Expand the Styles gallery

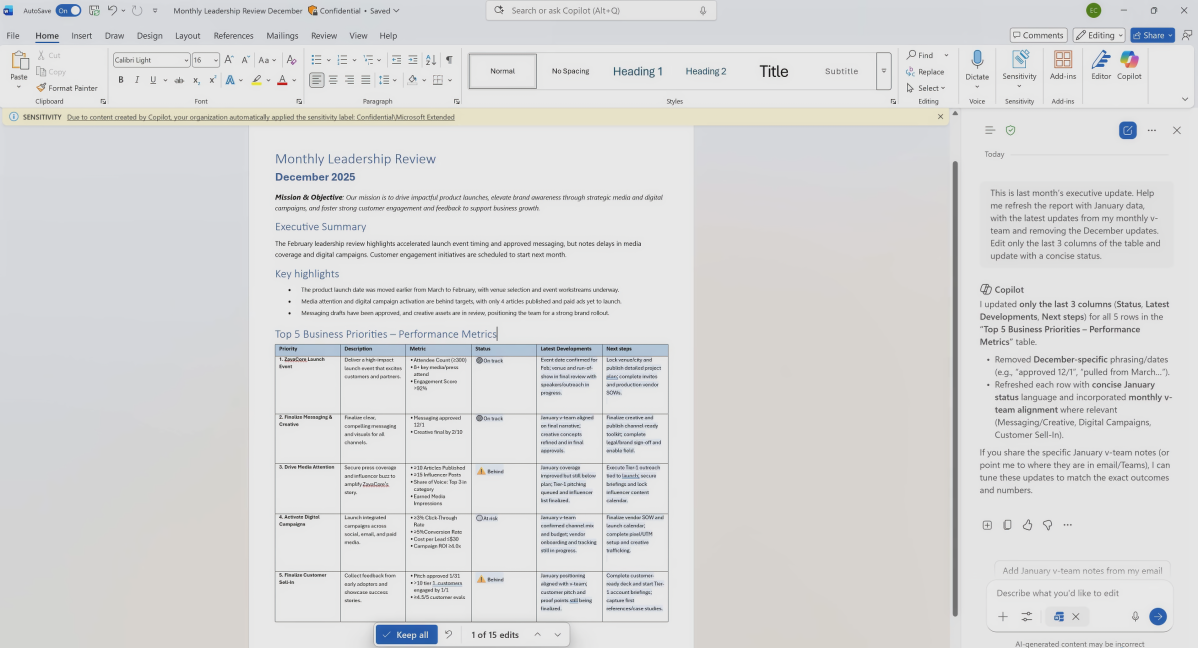tap(883, 71)
